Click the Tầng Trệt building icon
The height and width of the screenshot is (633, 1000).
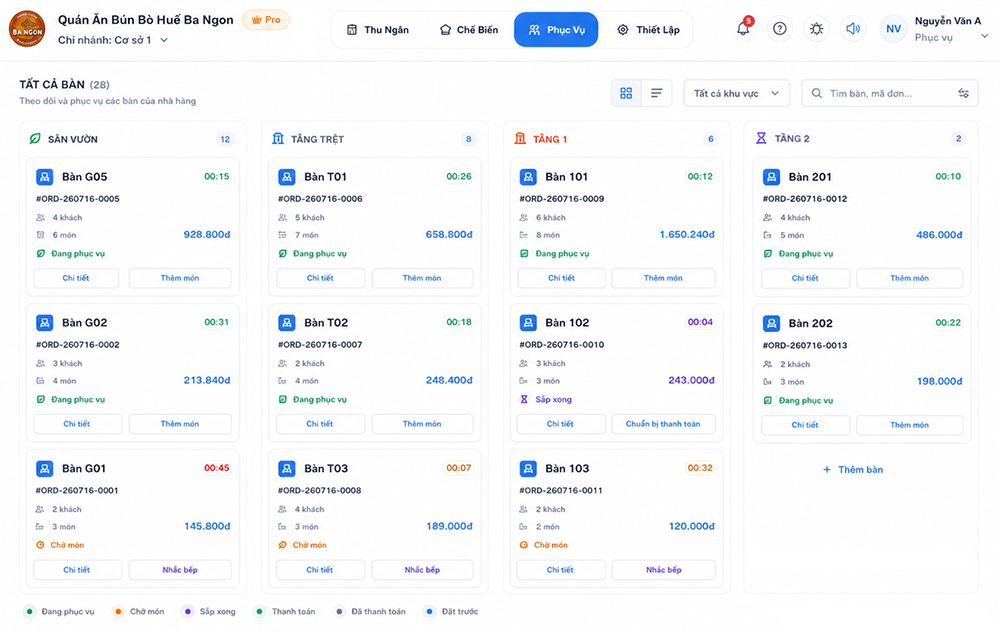(x=278, y=138)
